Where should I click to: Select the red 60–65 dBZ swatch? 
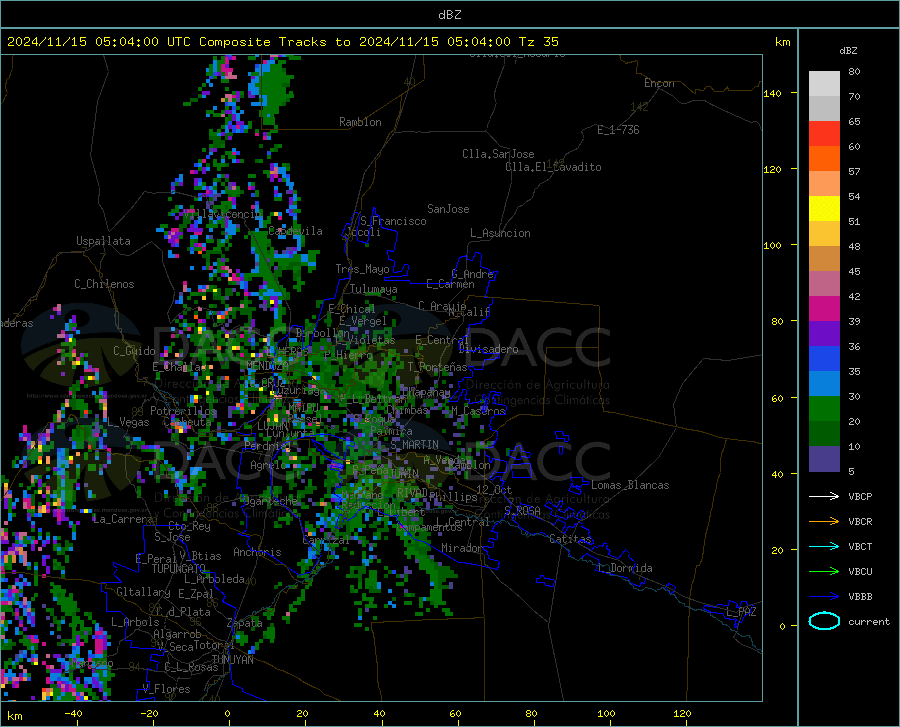click(x=824, y=134)
